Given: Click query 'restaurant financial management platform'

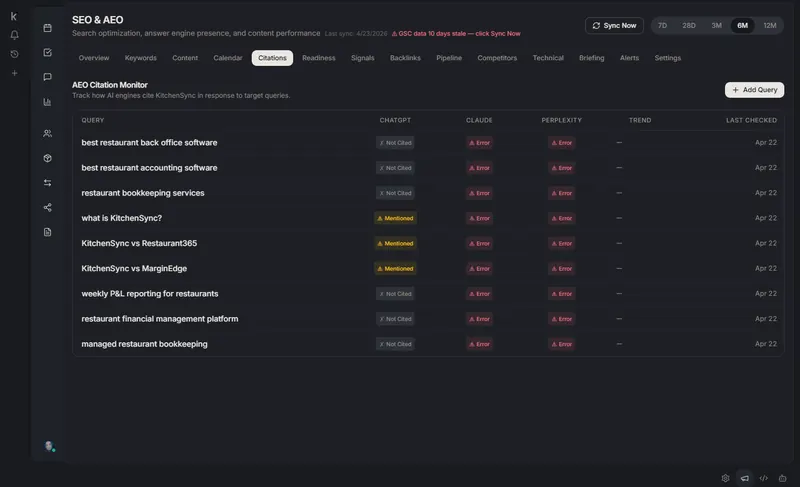Looking at the screenshot, I should coord(160,319).
